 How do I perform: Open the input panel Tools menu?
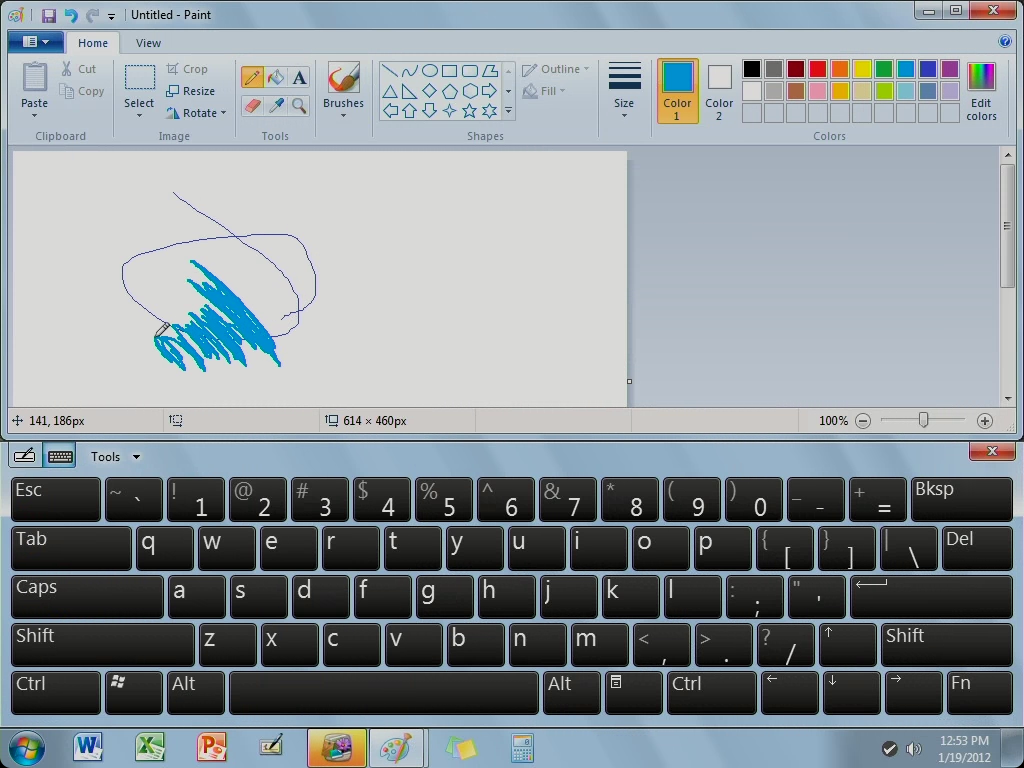[115, 457]
